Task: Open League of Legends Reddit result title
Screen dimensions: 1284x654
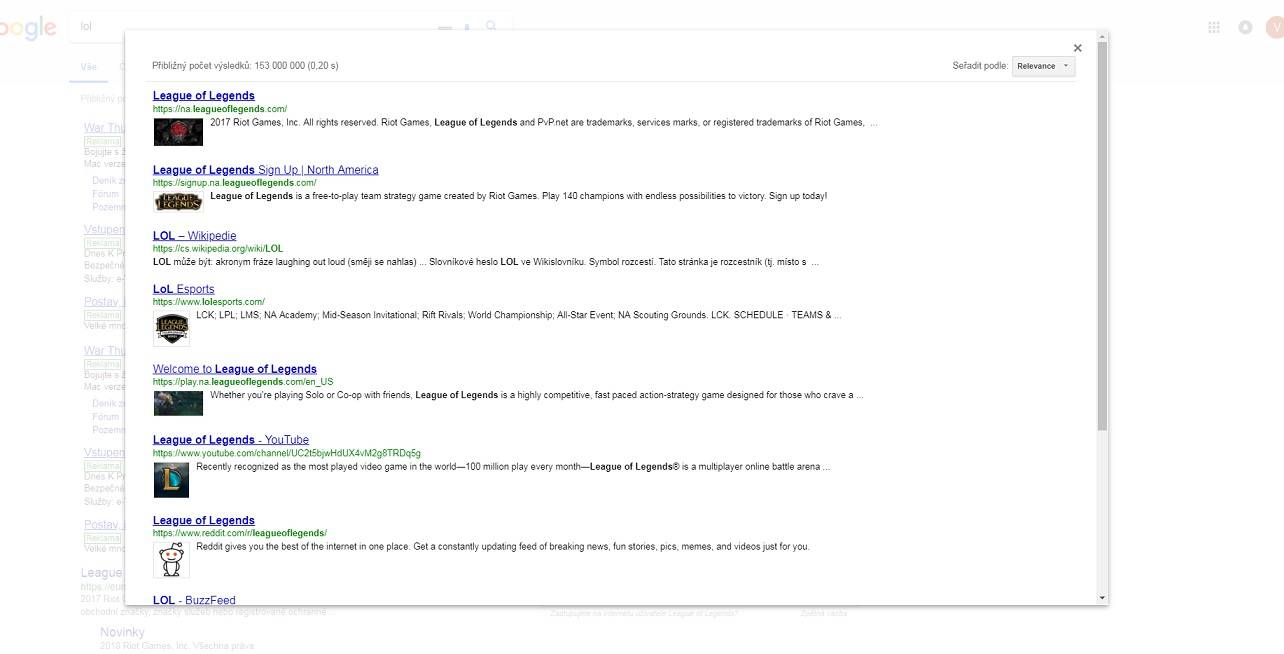Action: [x=203, y=521]
